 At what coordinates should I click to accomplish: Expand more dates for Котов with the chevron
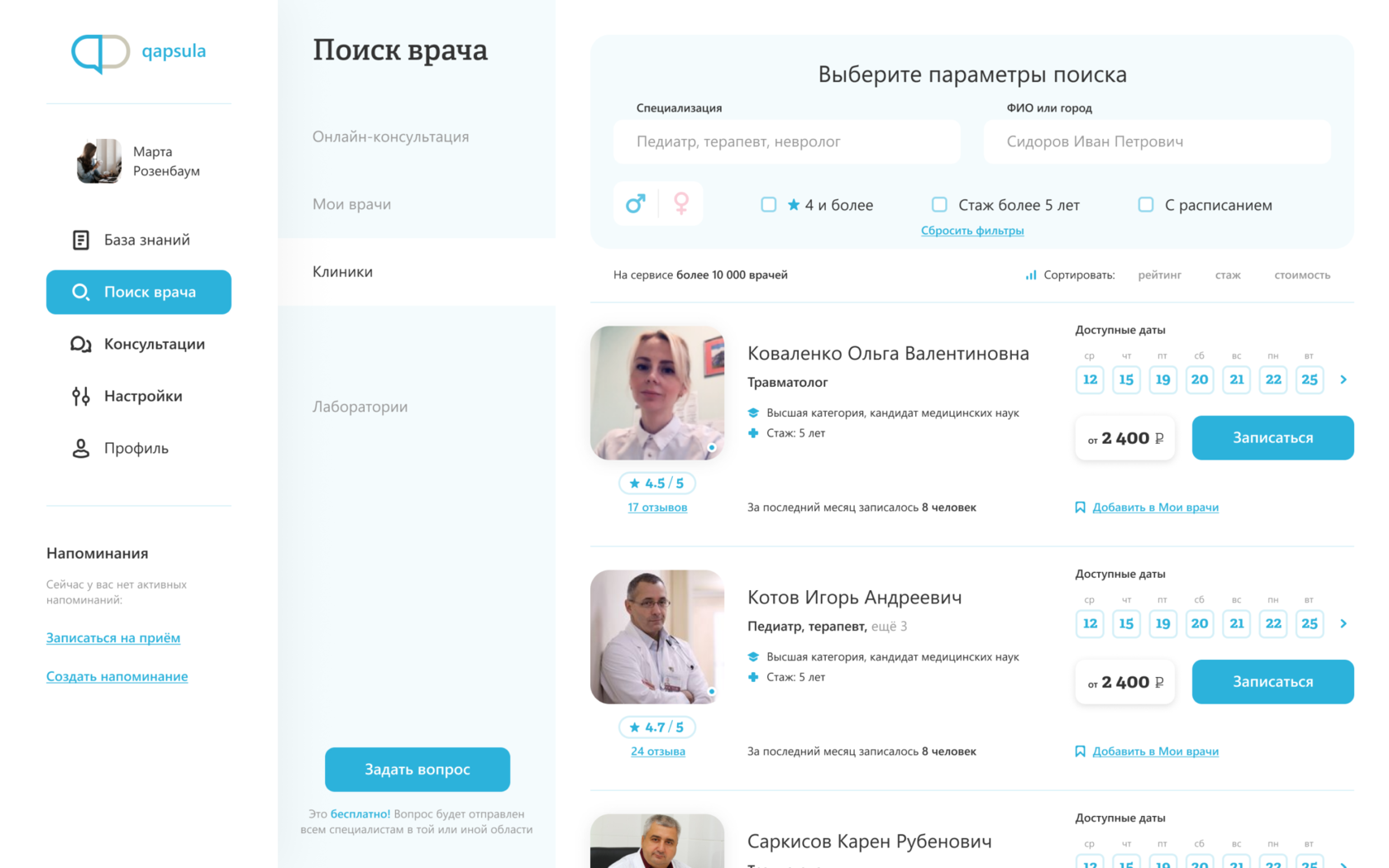pyautogui.click(x=1344, y=623)
